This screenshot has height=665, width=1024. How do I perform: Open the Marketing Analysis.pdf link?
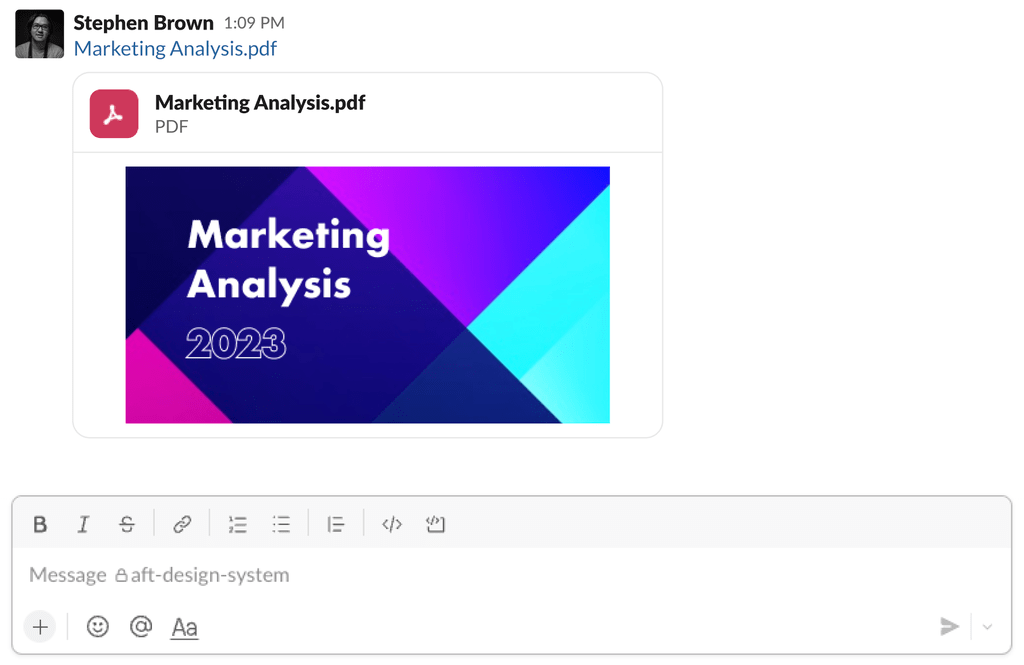(x=175, y=48)
